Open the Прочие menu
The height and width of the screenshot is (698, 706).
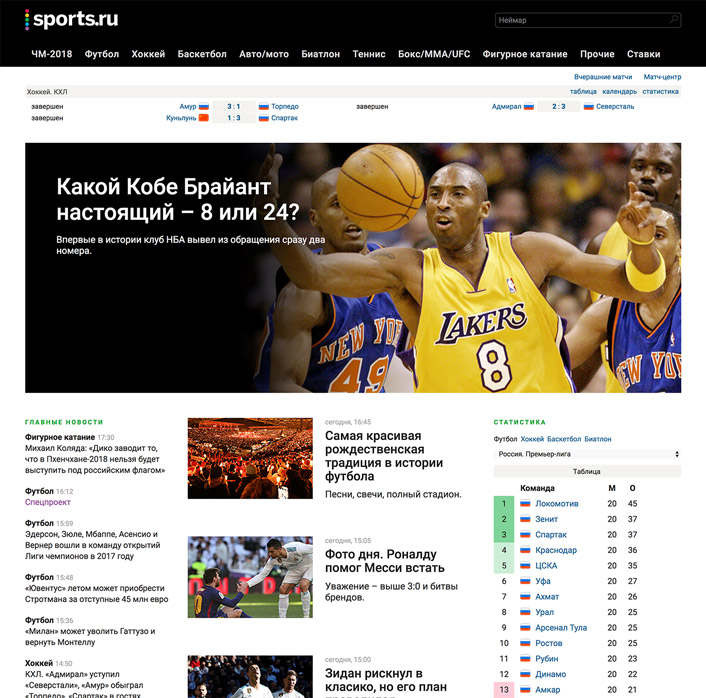[x=597, y=54]
